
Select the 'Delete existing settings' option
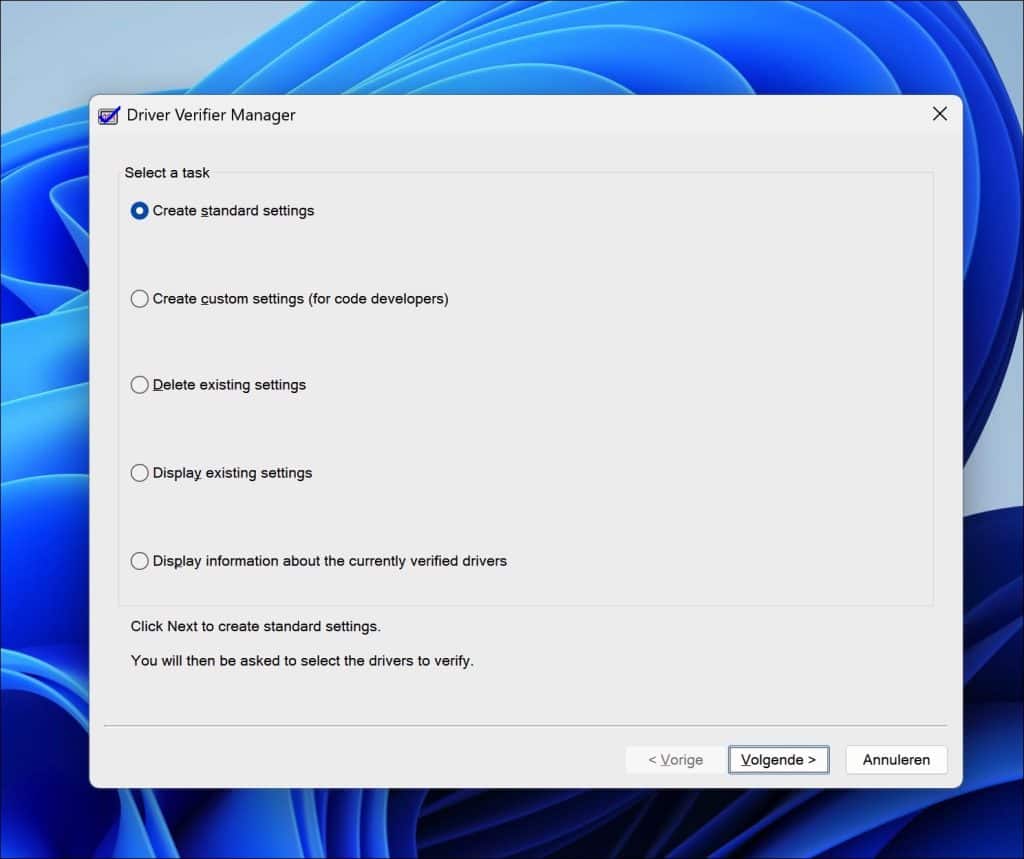(x=140, y=385)
